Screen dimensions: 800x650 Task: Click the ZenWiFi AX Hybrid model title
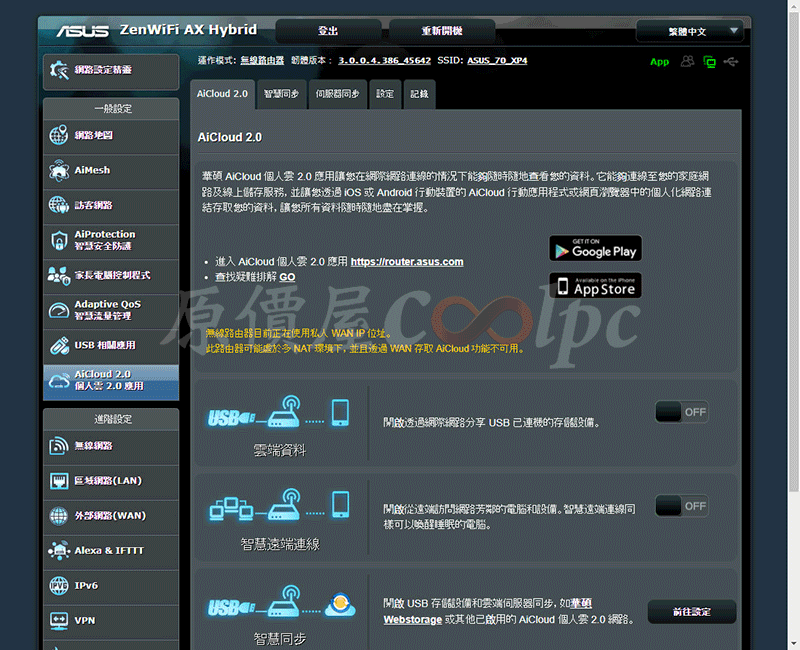tap(188, 30)
